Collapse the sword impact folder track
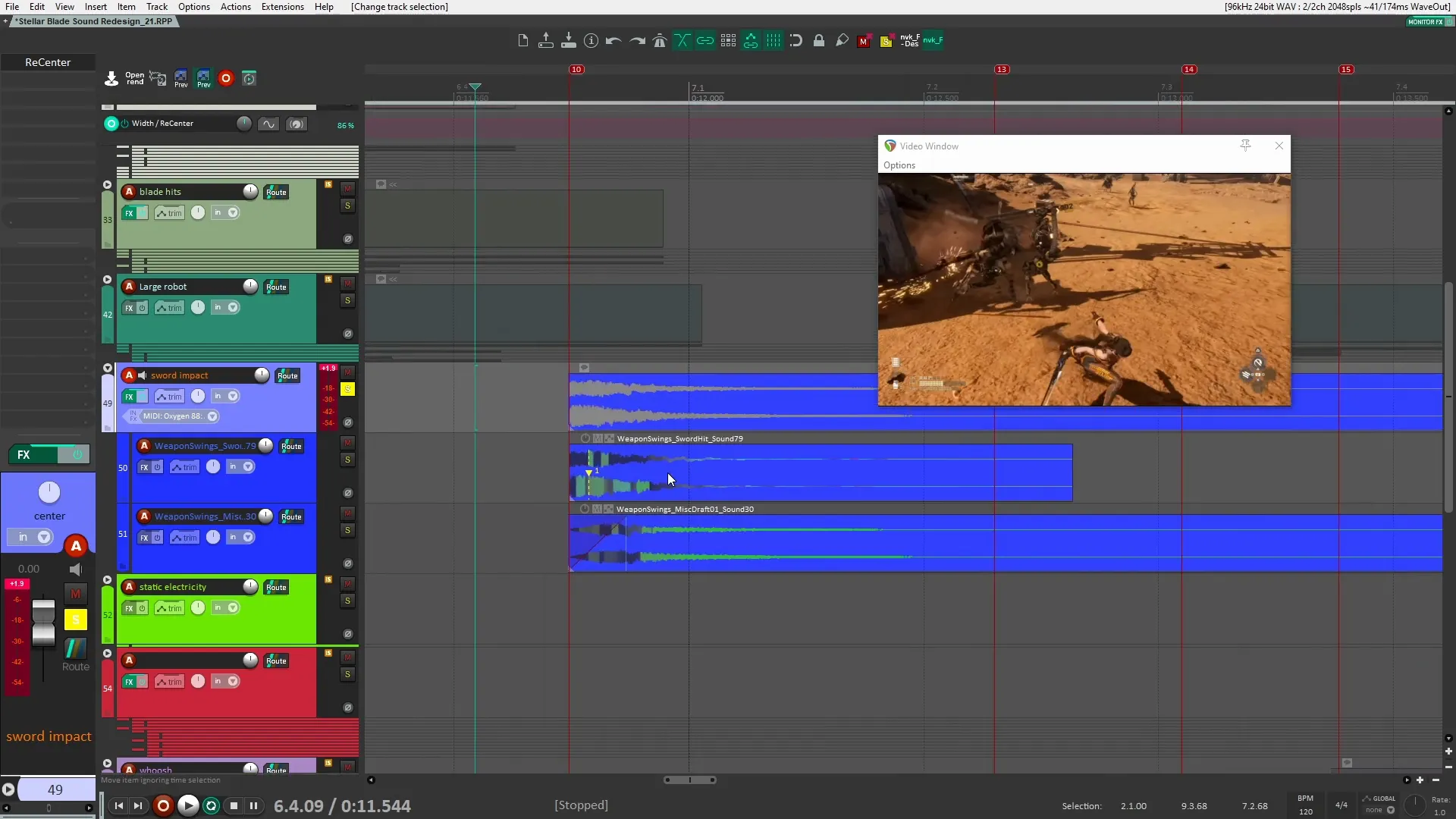This screenshot has height=819, width=1456. pyautogui.click(x=107, y=369)
